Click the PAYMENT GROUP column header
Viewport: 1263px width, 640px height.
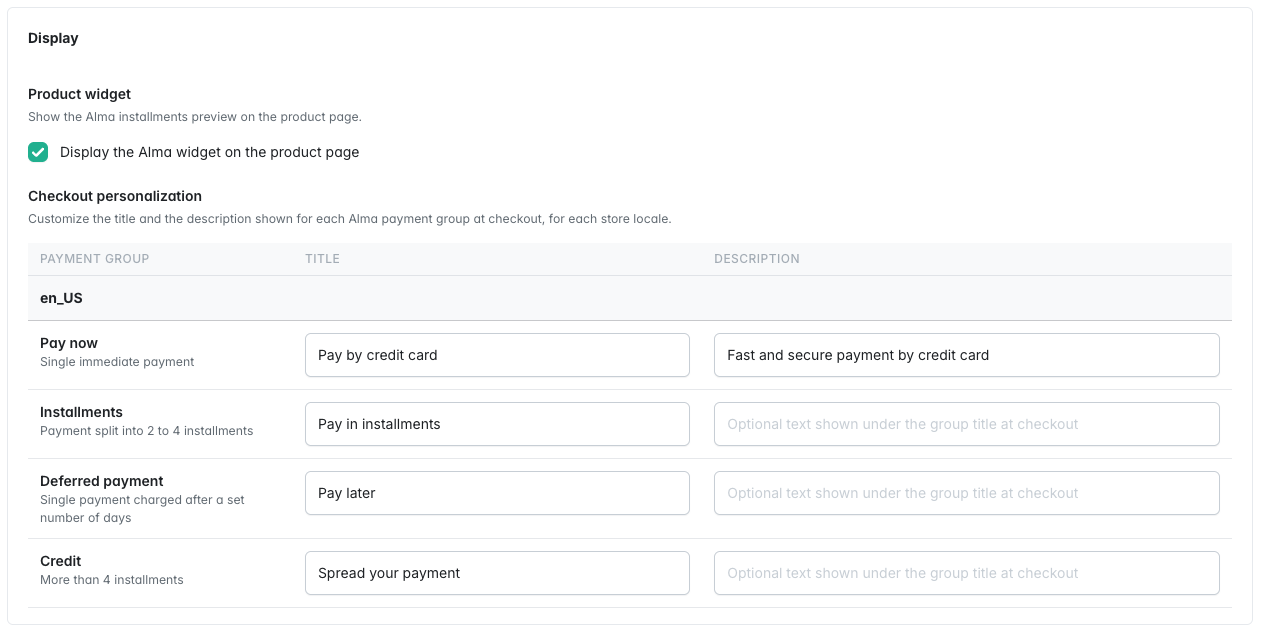point(94,259)
